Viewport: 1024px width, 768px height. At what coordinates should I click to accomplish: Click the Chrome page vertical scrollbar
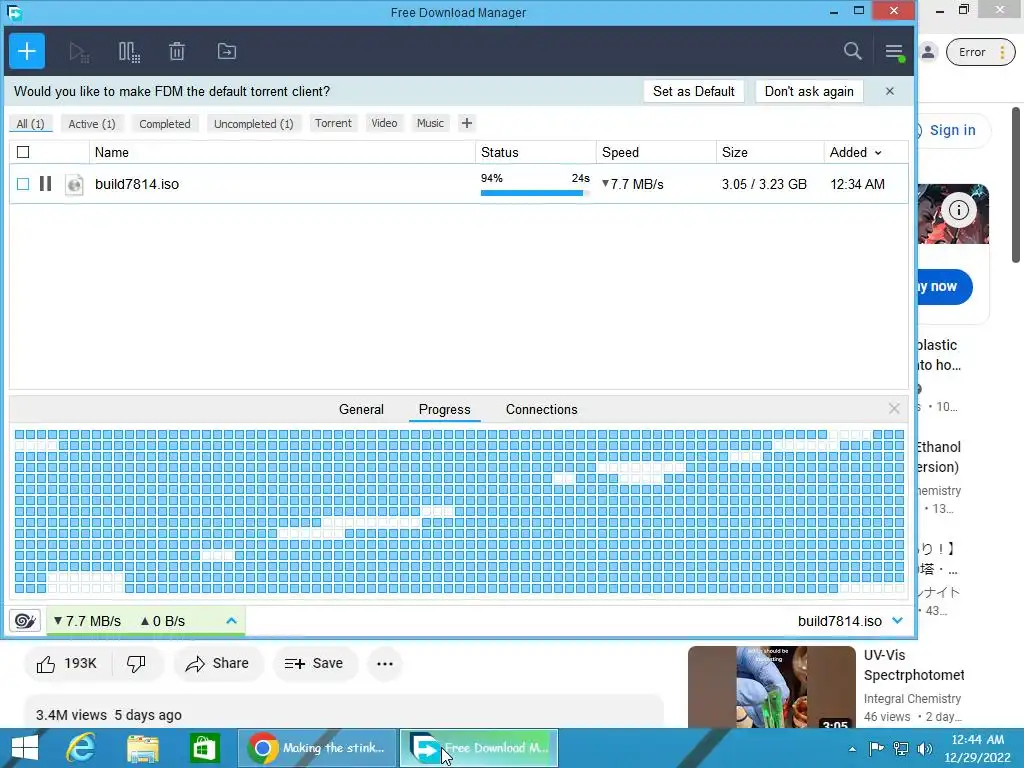coord(1016,185)
